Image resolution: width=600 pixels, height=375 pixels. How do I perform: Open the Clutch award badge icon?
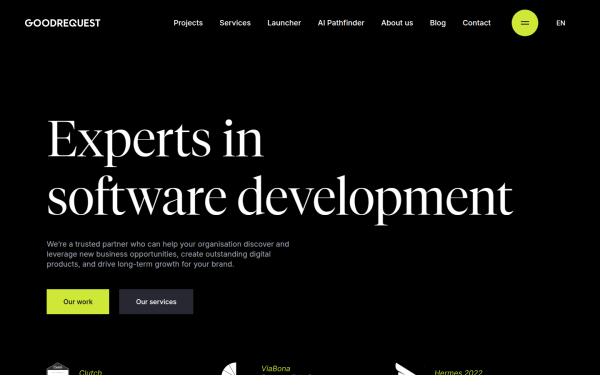point(58,369)
